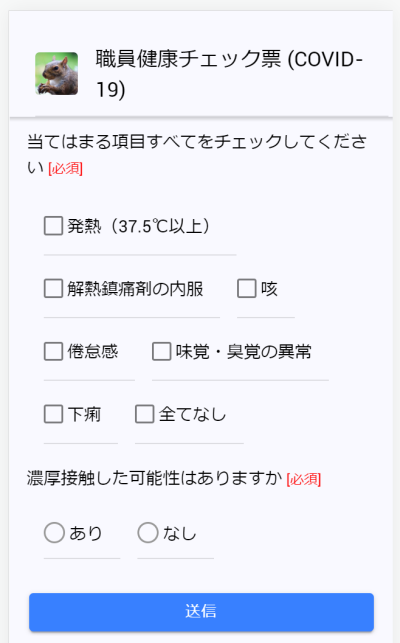Check the 味覚・臭覚の異常 checkbox box

click(162, 351)
